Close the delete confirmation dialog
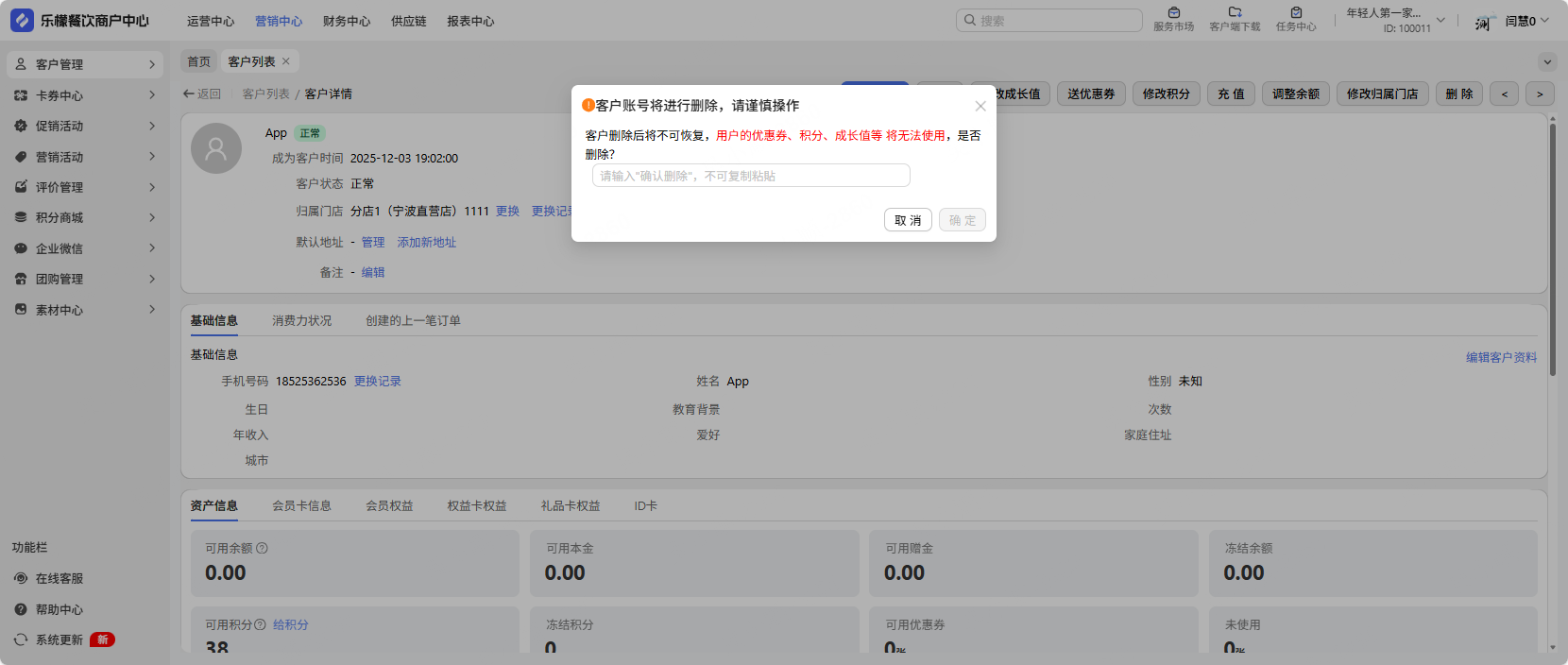Screen dimensions: 1568x665 [x=980, y=106]
